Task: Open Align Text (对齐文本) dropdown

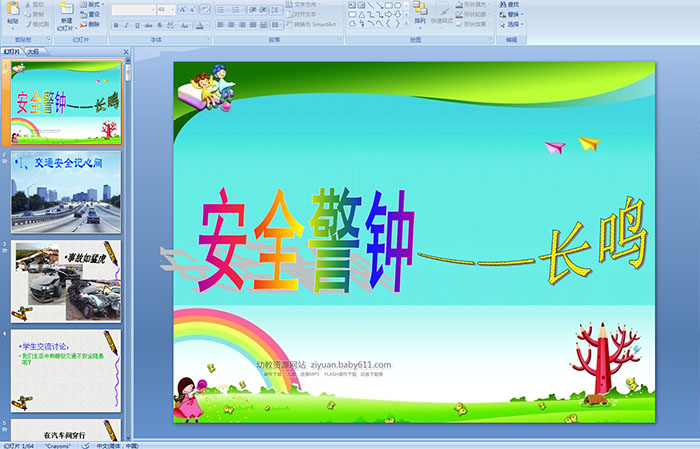Action: [x=305, y=14]
